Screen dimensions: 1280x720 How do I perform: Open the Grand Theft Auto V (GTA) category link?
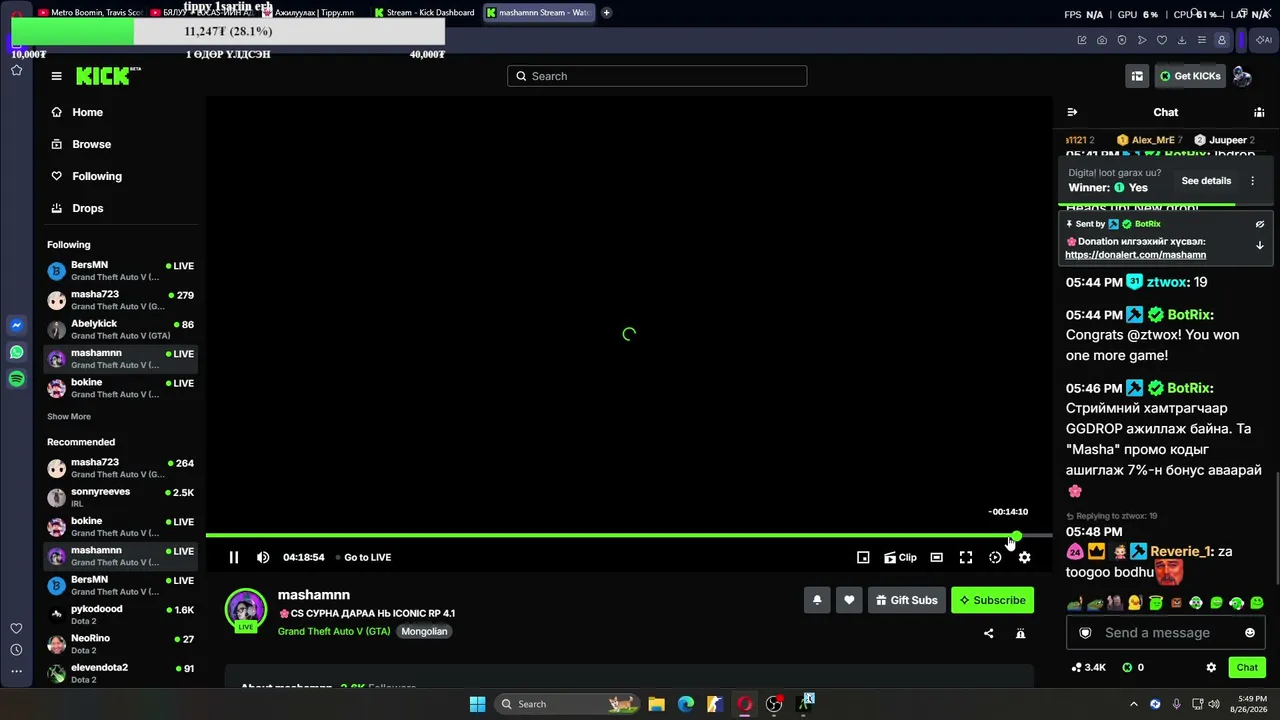(334, 631)
